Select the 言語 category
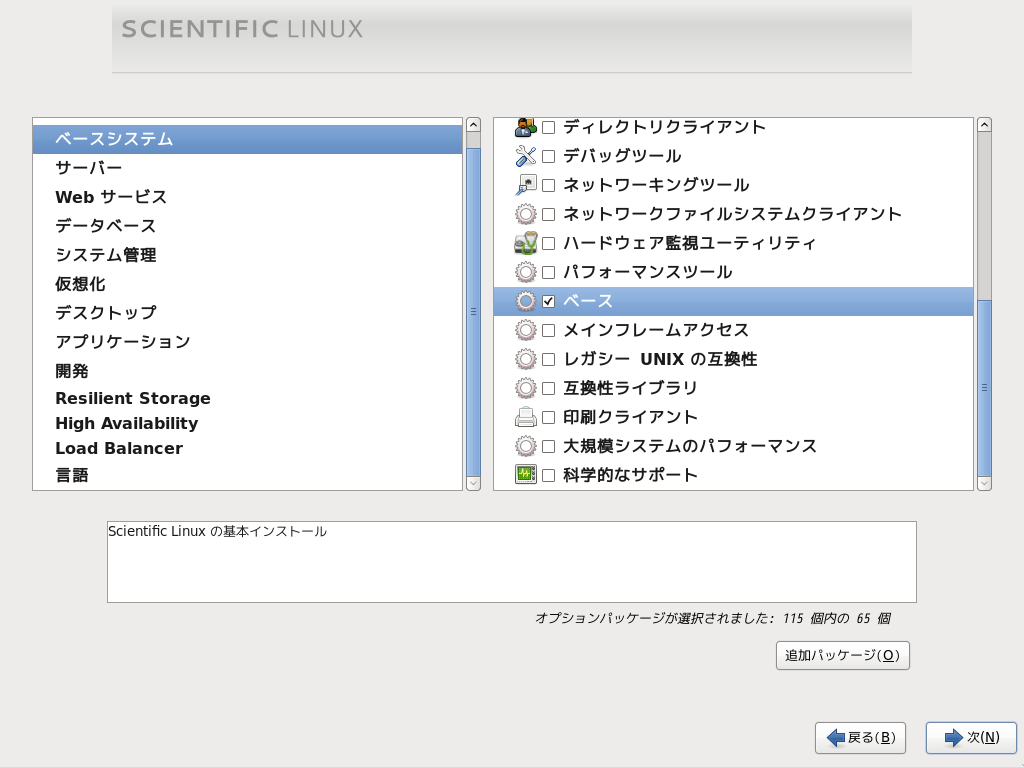This screenshot has width=1024, height=768. coord(248,475)
